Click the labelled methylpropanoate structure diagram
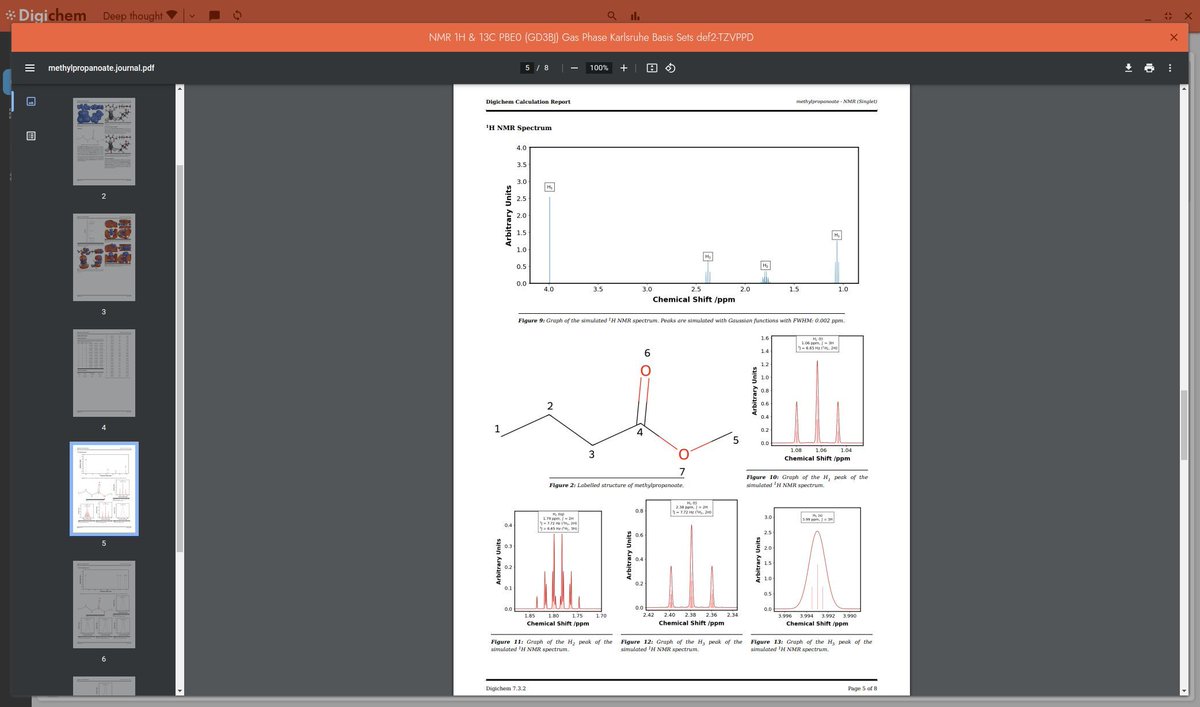1200x707 pixels. click(616, 412)
